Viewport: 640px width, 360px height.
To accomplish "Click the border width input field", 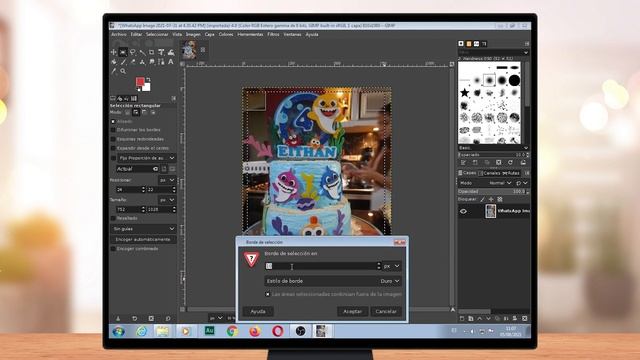I will pyautogui.click(x=320, y=266).
